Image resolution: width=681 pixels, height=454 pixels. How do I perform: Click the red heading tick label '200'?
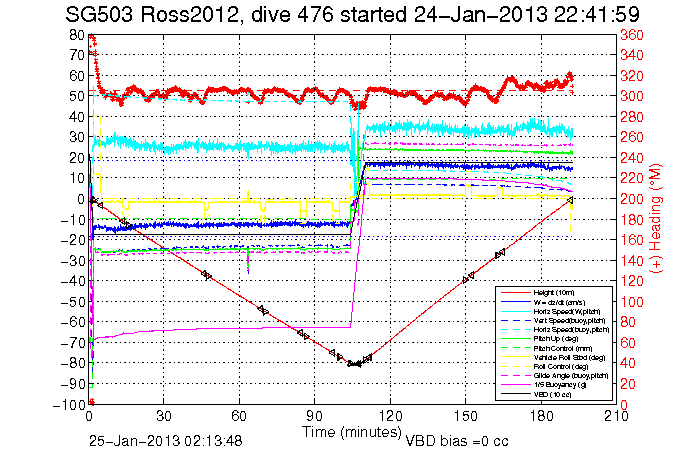click(x=632, y=199)
